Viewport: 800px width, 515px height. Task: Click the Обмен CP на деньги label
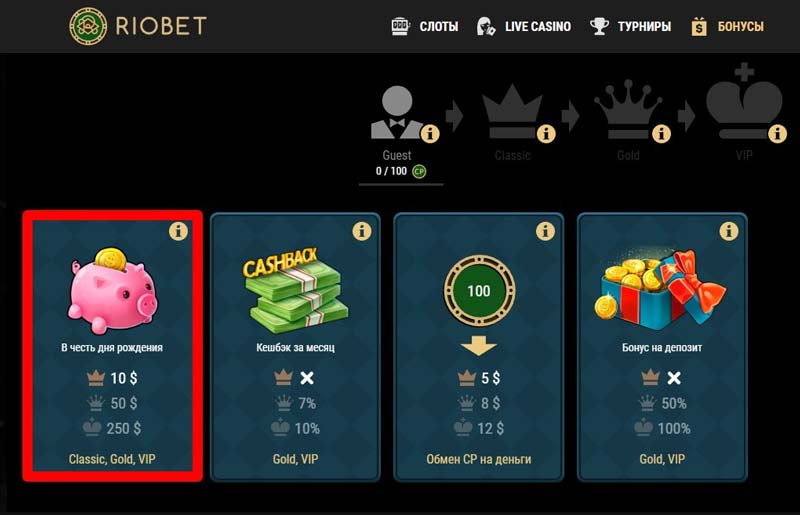[479, 459]
